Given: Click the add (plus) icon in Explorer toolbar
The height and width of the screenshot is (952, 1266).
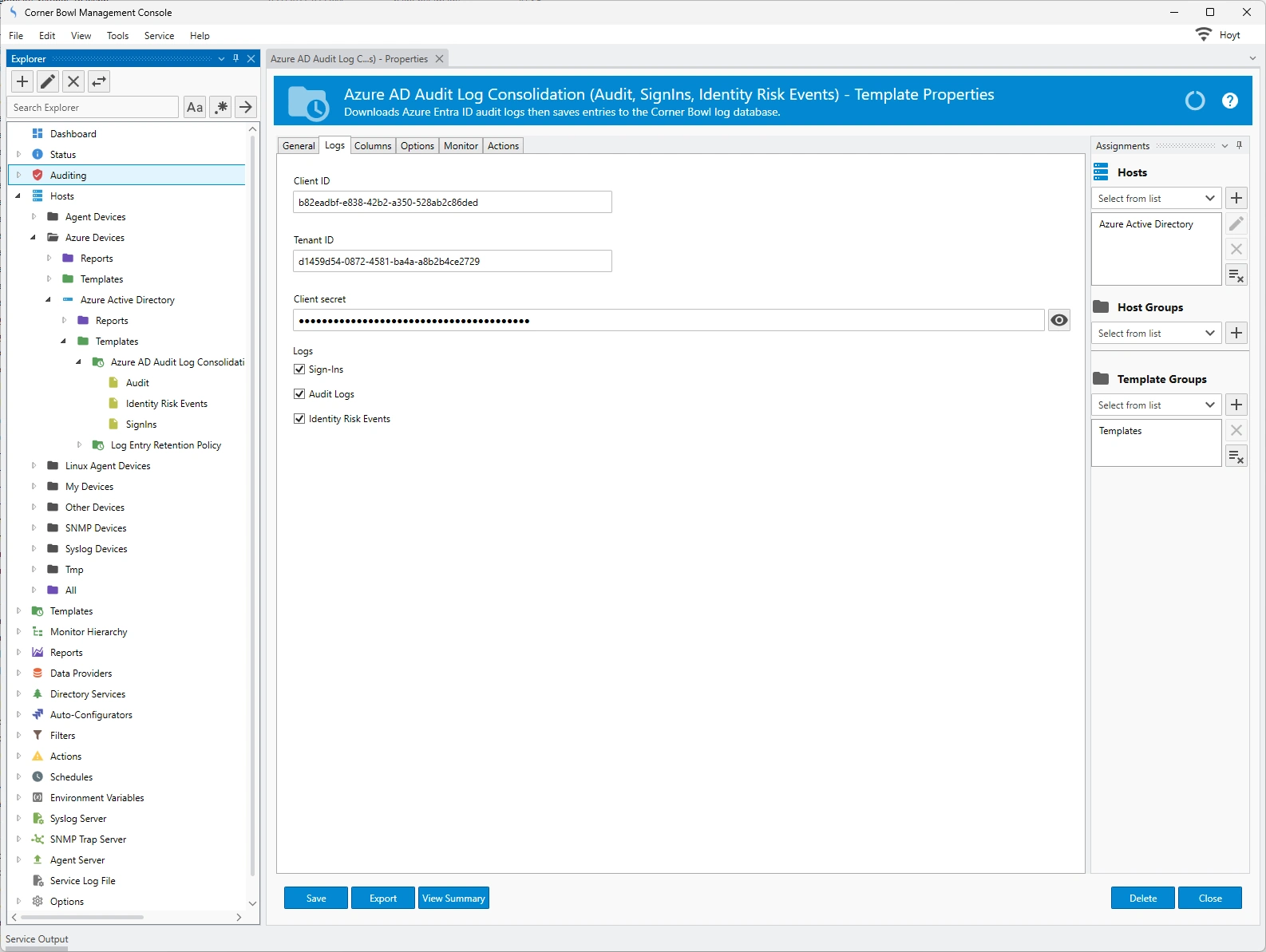Looking at the screenshot, I should [x=22, y=81].
